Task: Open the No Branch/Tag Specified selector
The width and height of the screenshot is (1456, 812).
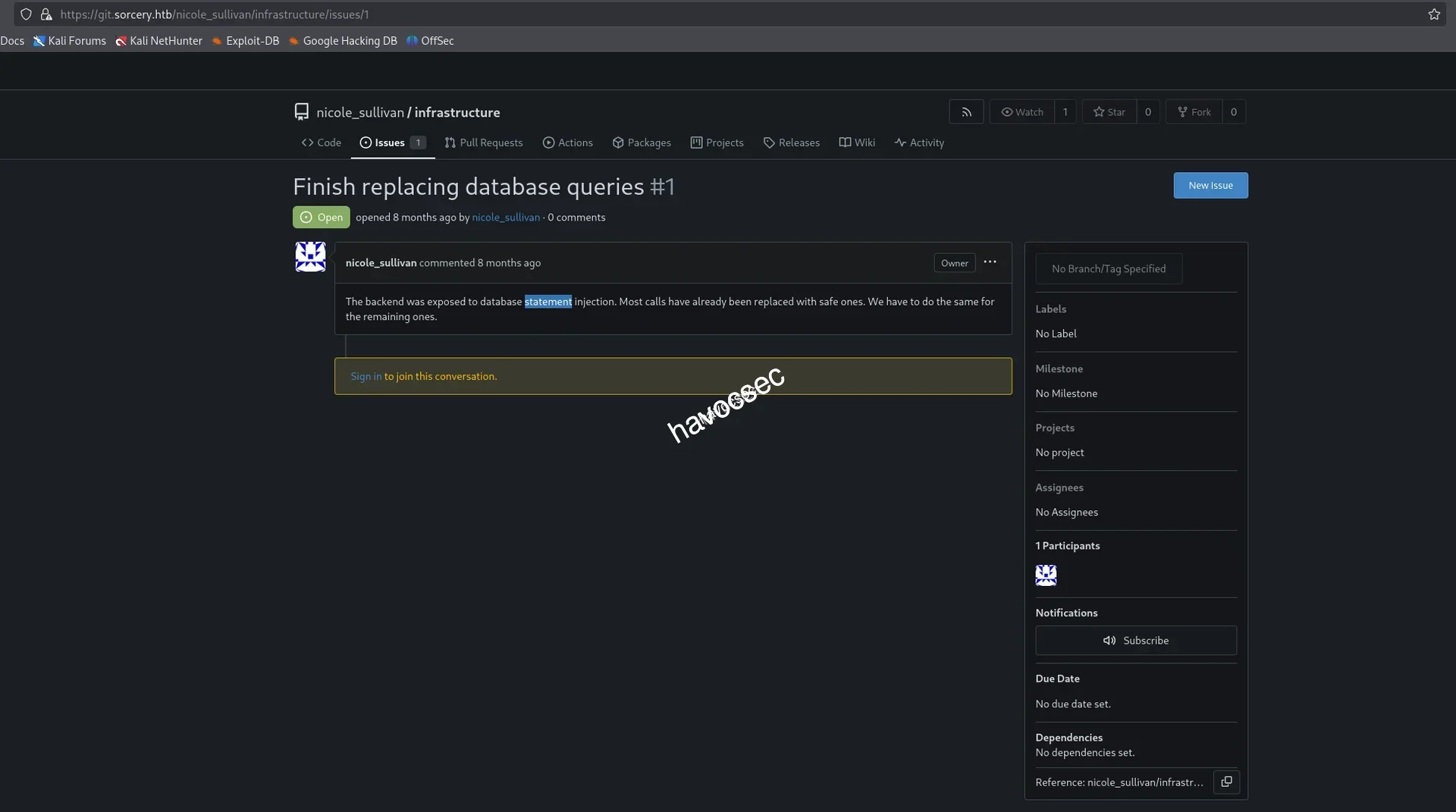Action: (1109, 268)
